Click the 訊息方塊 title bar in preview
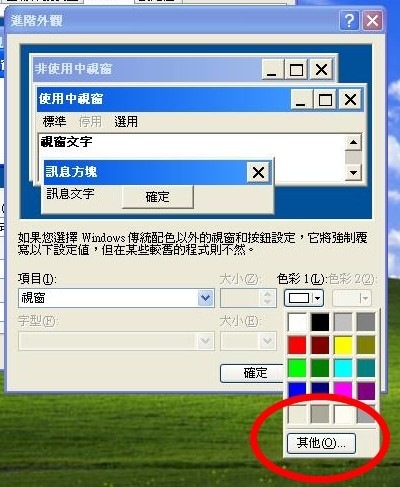This screenshot has height=487, width=400. pos(145,172)
